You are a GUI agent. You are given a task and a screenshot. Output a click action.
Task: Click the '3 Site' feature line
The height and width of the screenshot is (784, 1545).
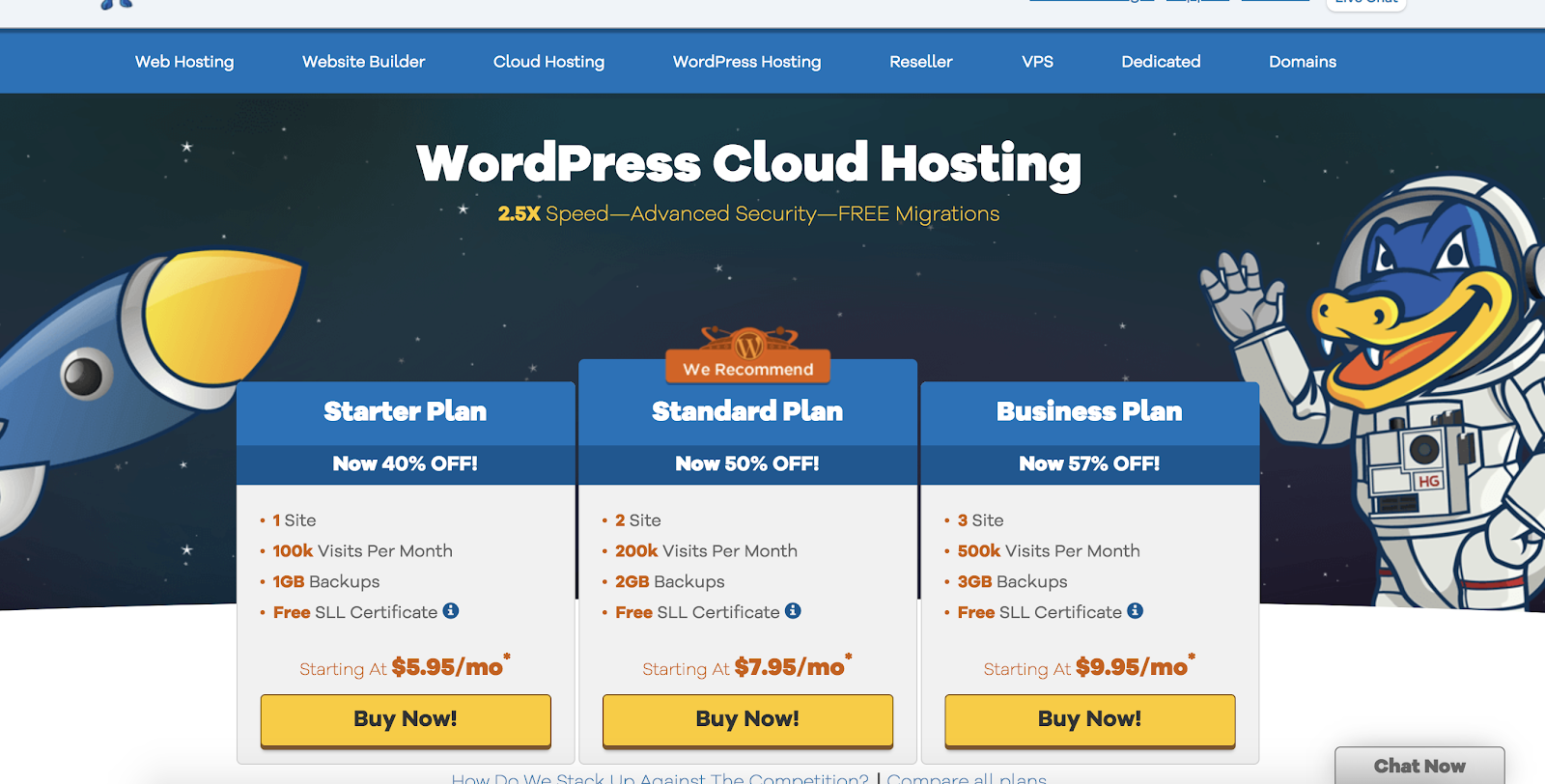[980, 520]
